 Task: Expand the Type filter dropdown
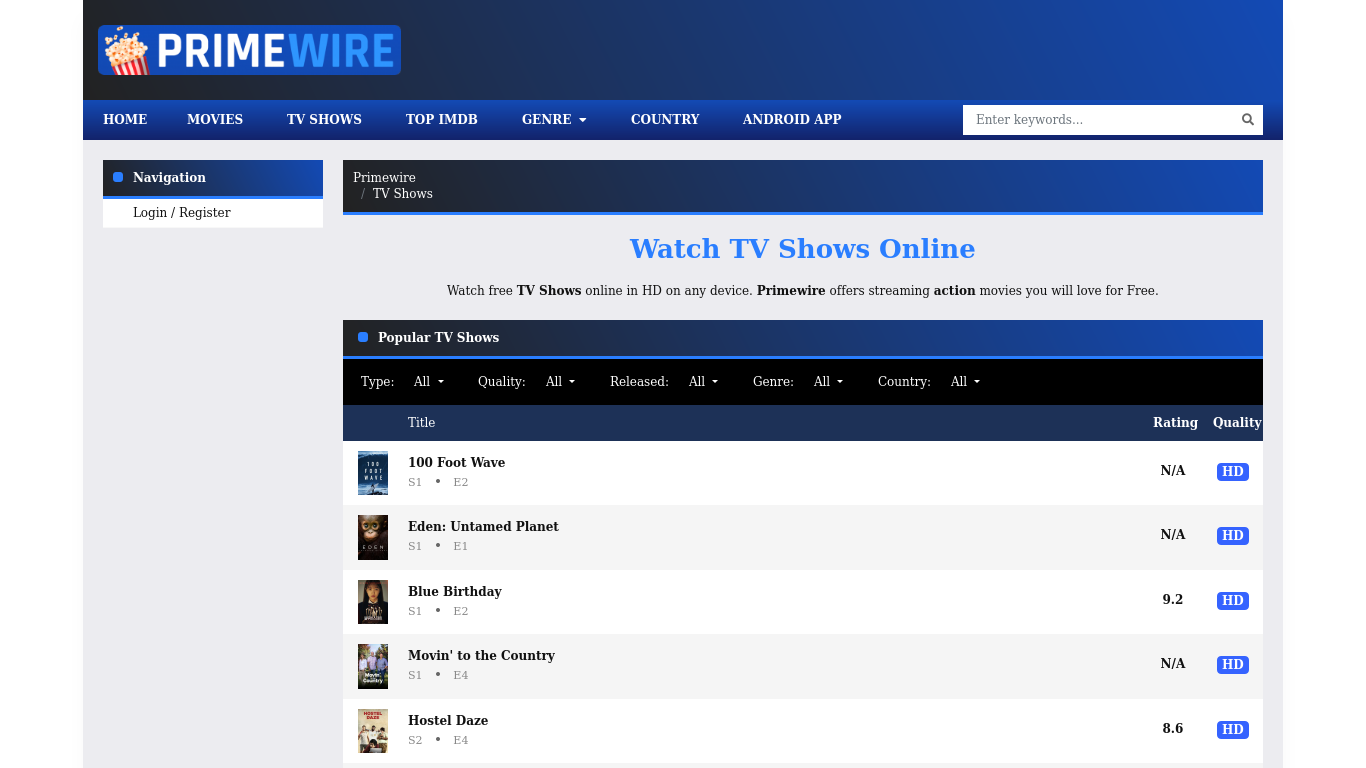coord(428,382)
